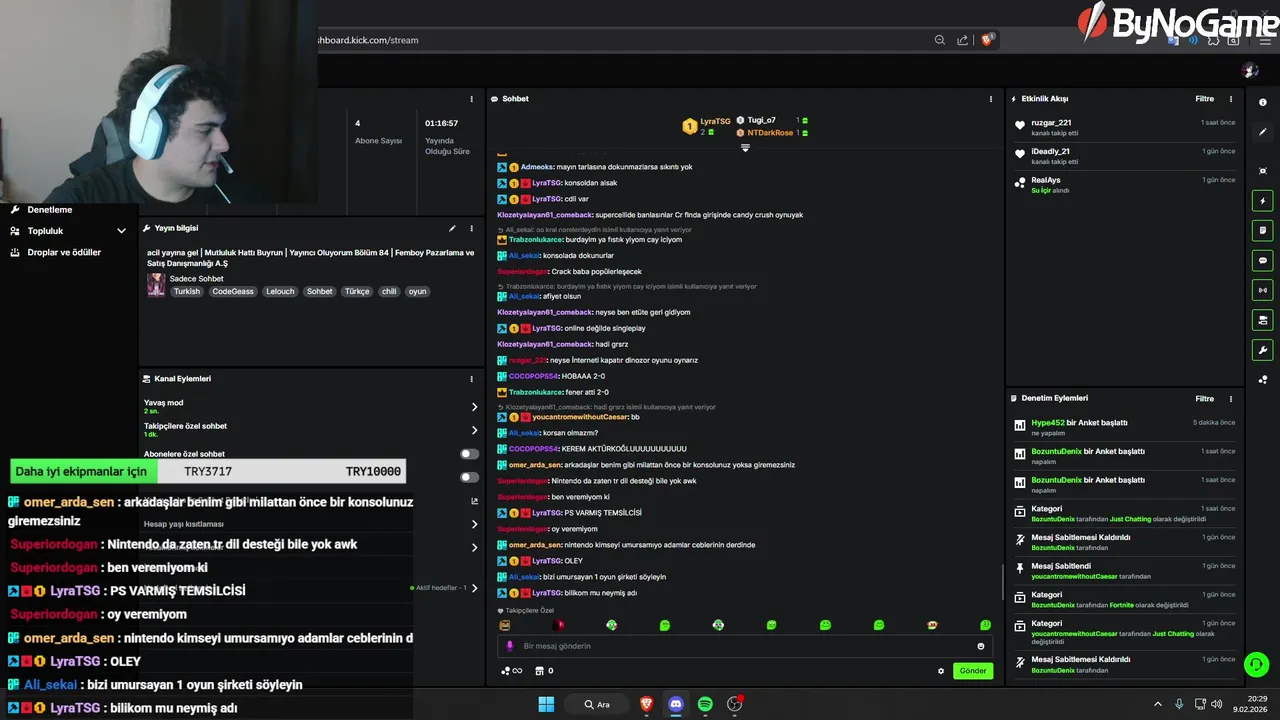
Task: Select the chill tag
Action: pos(389,292)
